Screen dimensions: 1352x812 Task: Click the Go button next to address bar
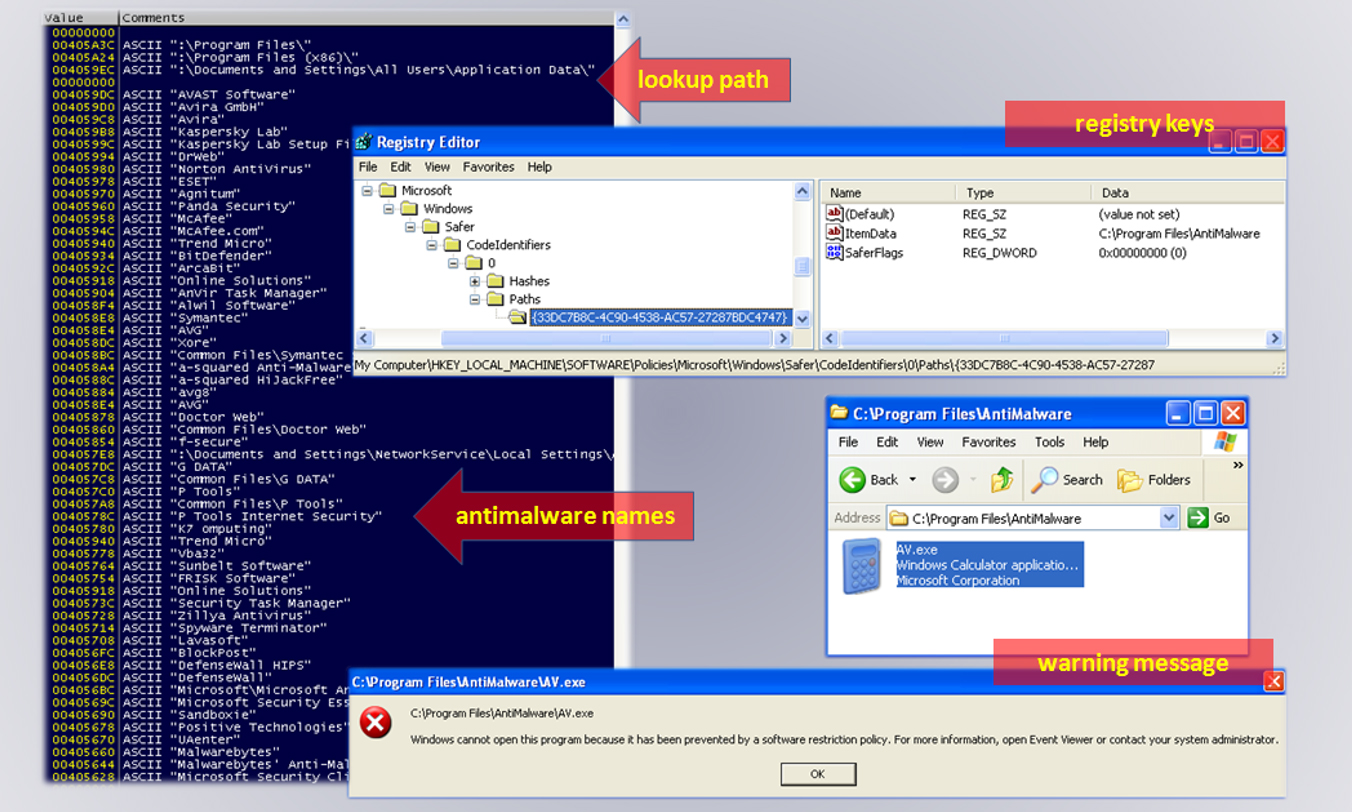1208,518
